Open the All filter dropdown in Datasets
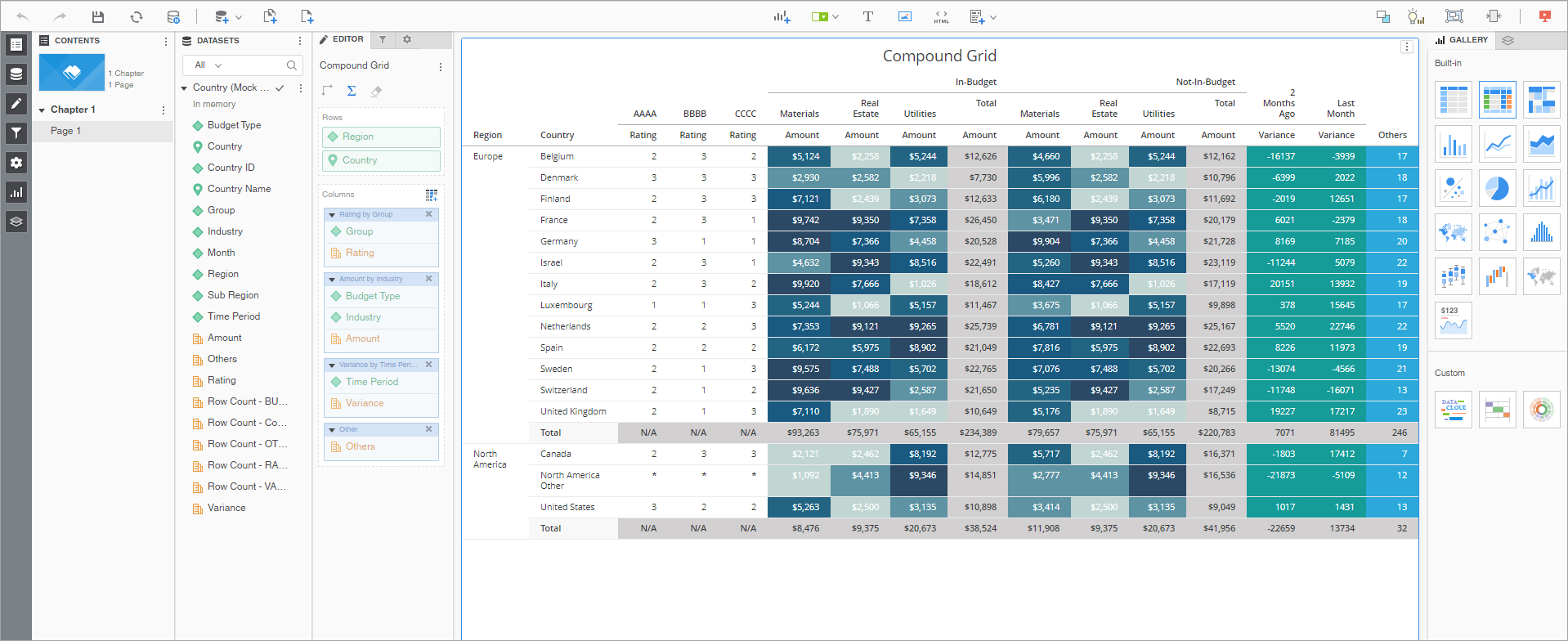The height and width of the screenshot is (641, 1568). 208,65
